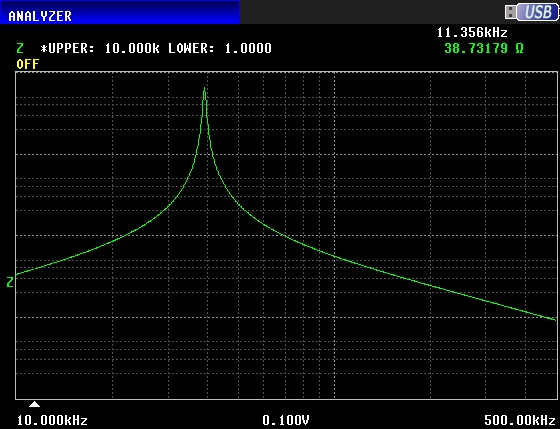560x429 pixels.
Task: Click the USB text badge
Action: 538,12
